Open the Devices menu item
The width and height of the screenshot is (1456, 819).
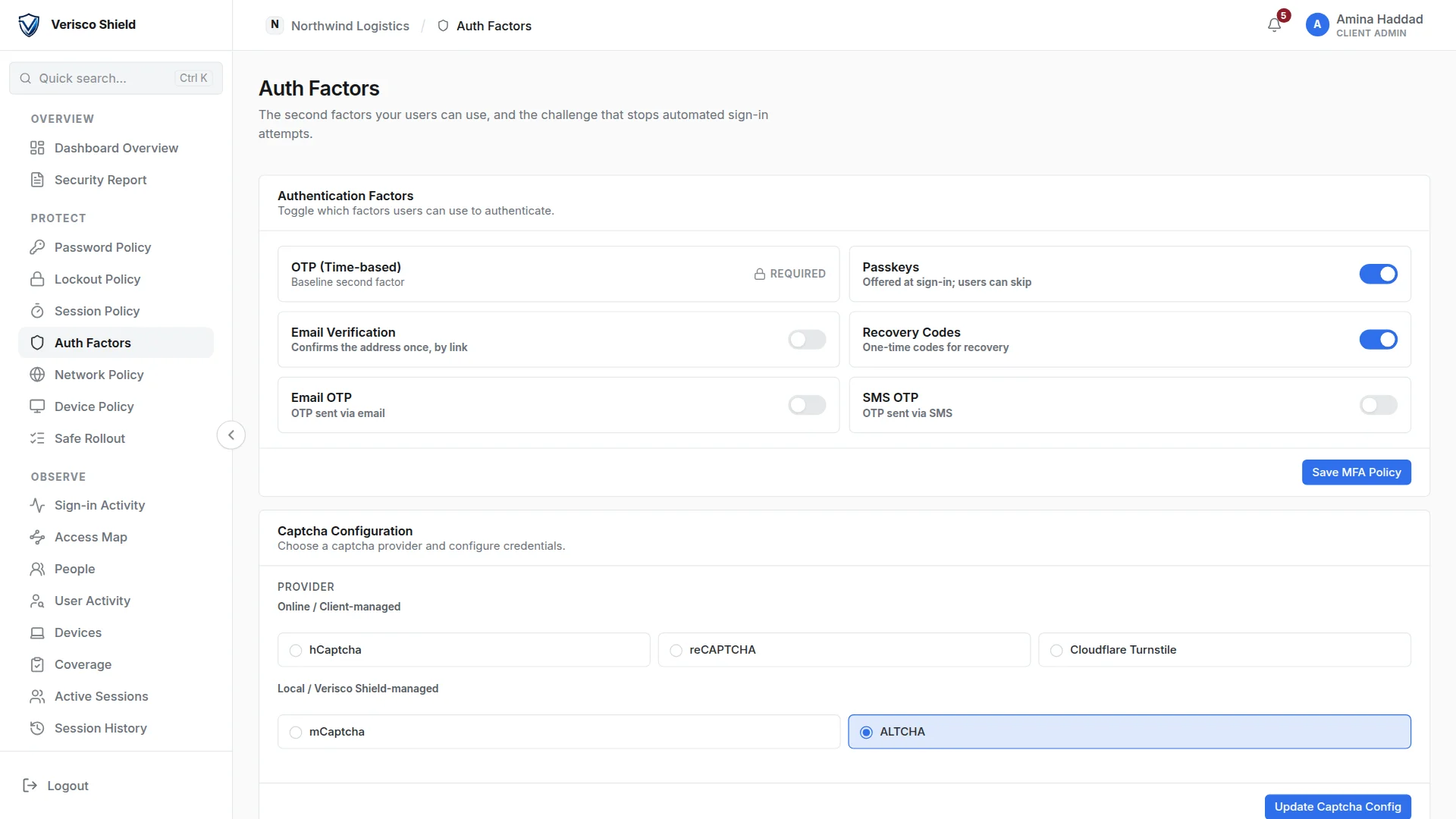116,632
